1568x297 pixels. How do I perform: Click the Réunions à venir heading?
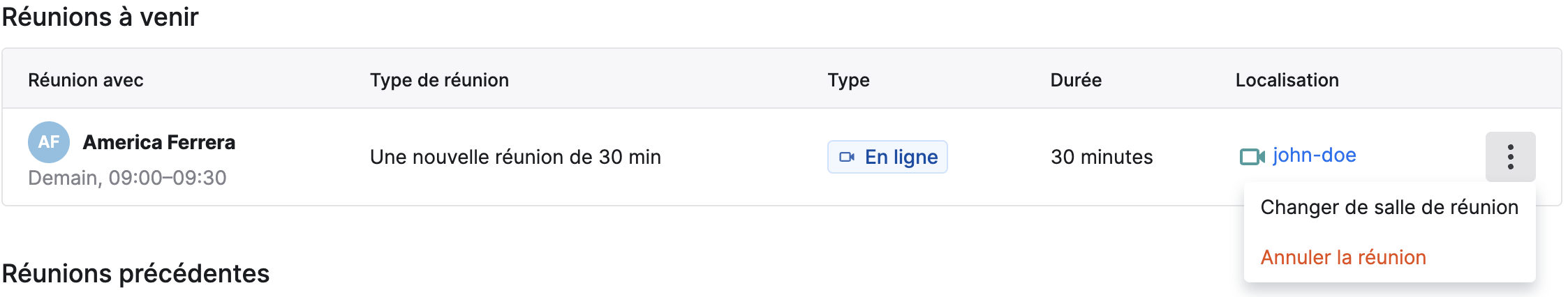coord(100,17)
